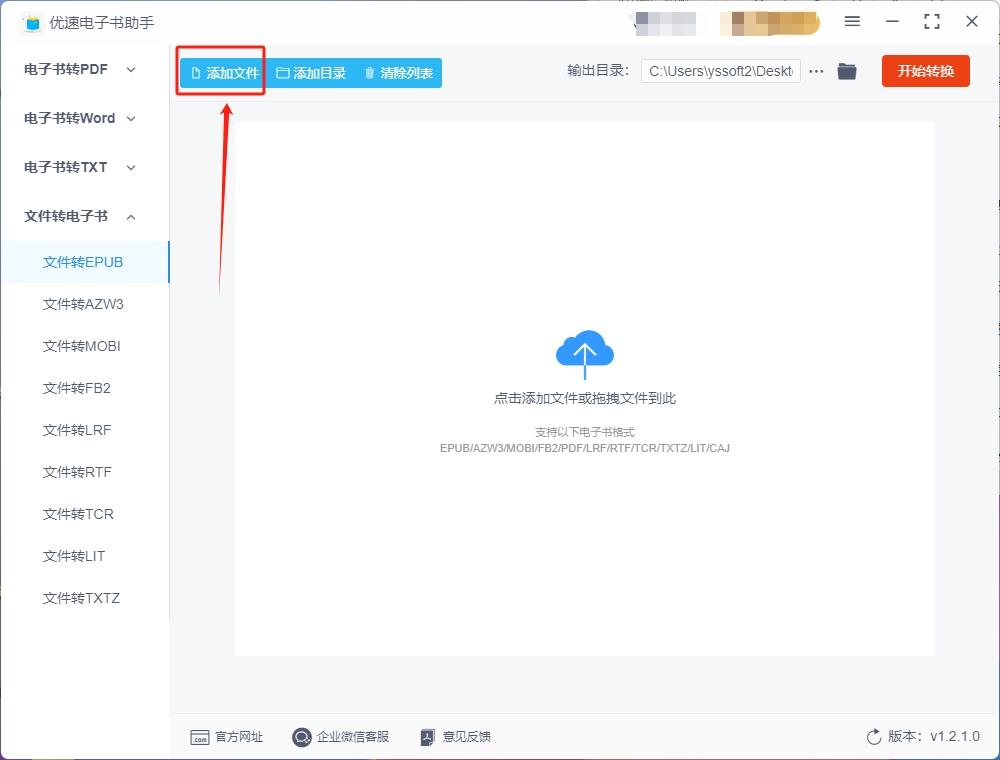Image resolution: width=1000 pixels, height=760 pixels.
Task: Clear the list with 清除列表
Action: pos(399,73)
